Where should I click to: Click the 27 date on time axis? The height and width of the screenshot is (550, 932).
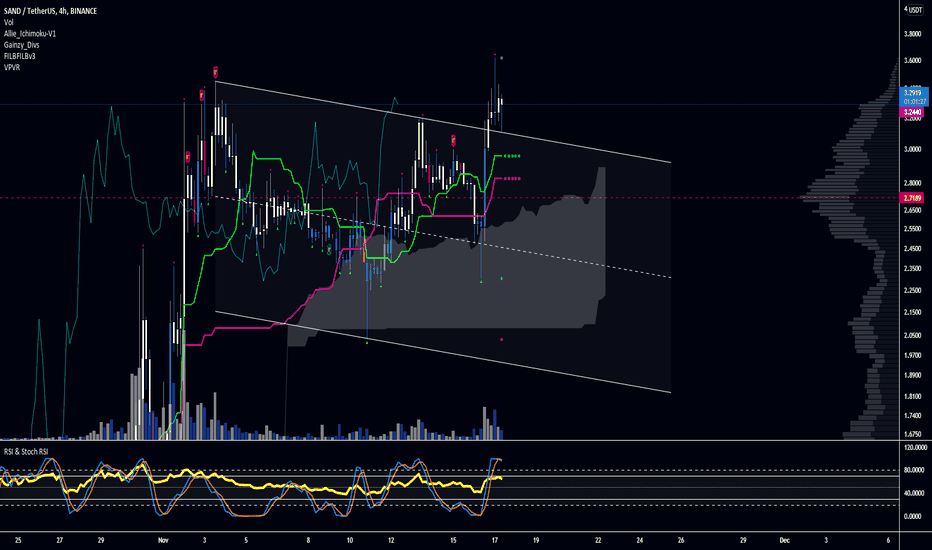tap(59, 540)
